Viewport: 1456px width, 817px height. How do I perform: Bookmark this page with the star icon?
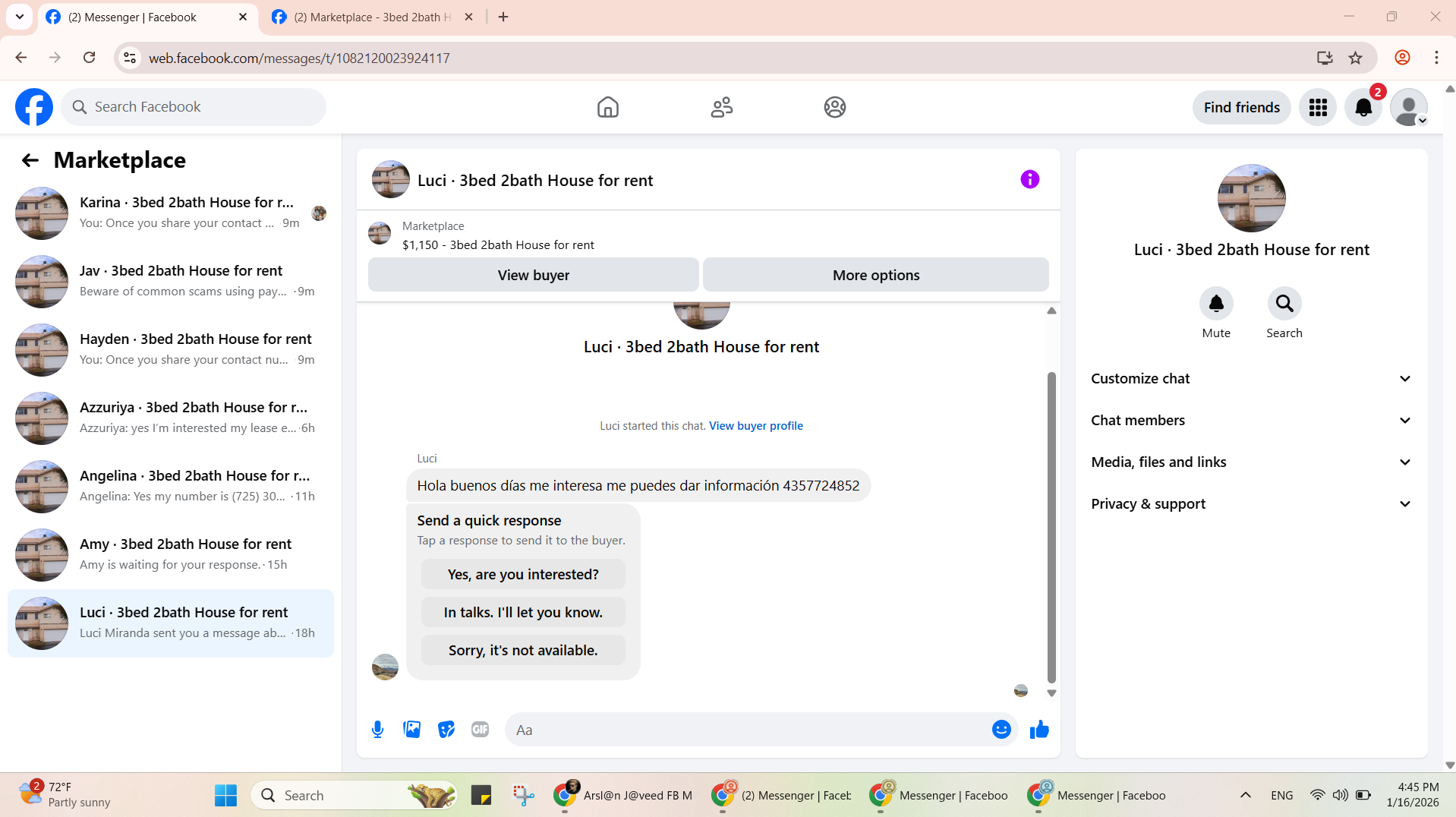click(x=1356, y=58)
